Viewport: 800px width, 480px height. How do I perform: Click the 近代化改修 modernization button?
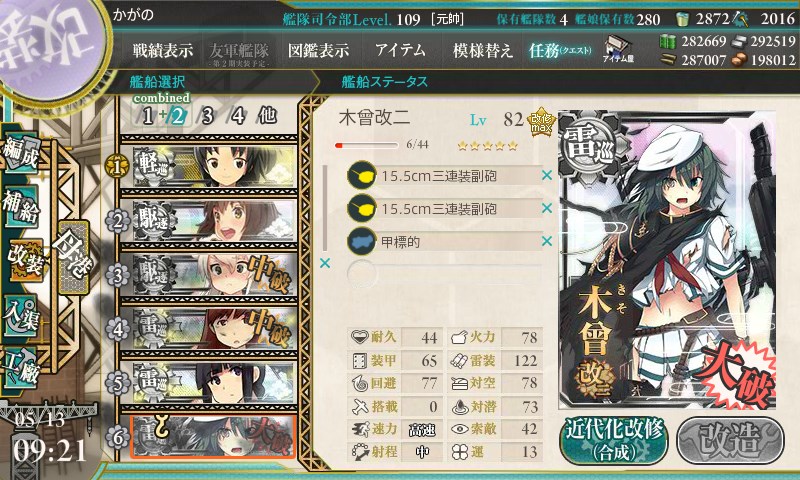pos(614,441)
